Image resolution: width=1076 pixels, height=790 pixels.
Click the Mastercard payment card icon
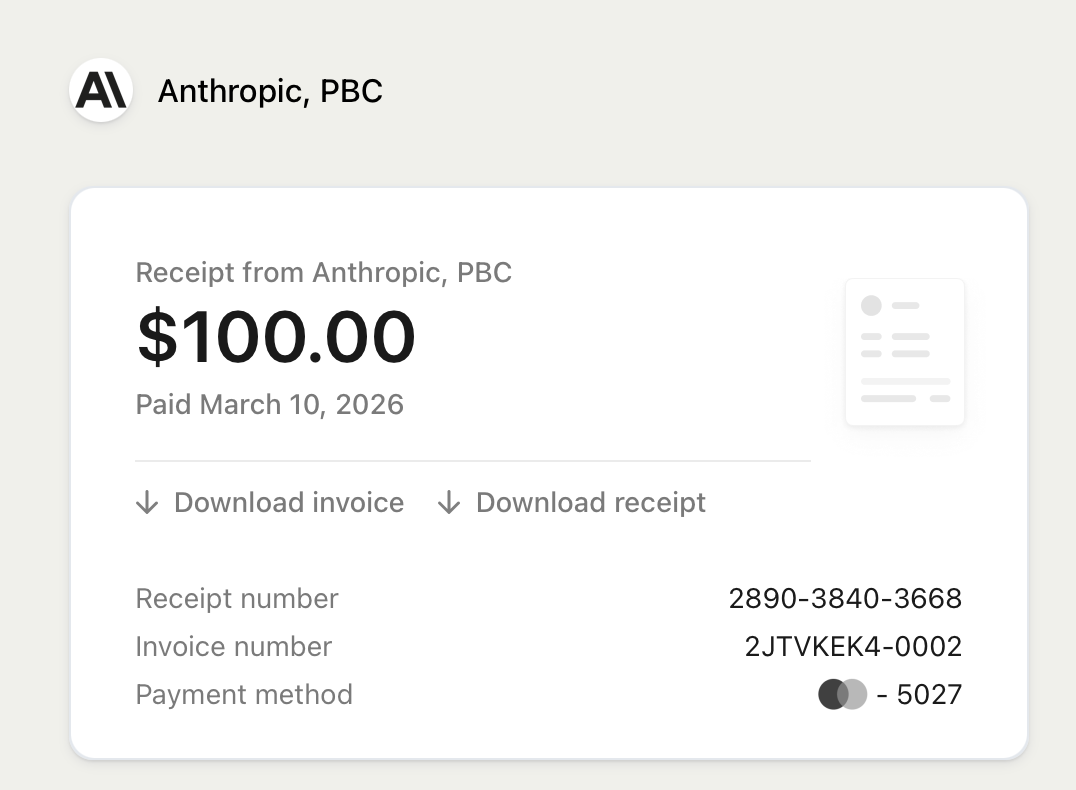pyautogui.click(x=843, y=695)
